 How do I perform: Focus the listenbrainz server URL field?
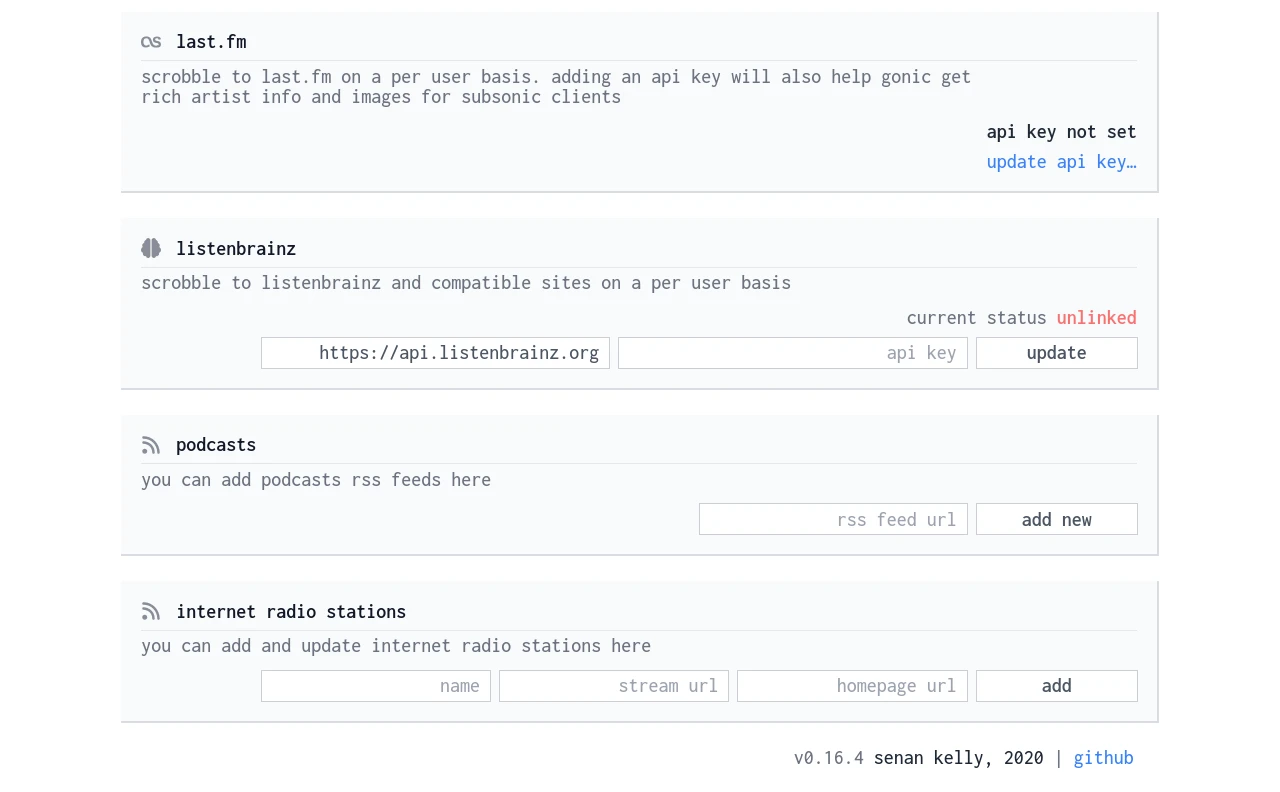click(x=435, y=353)
